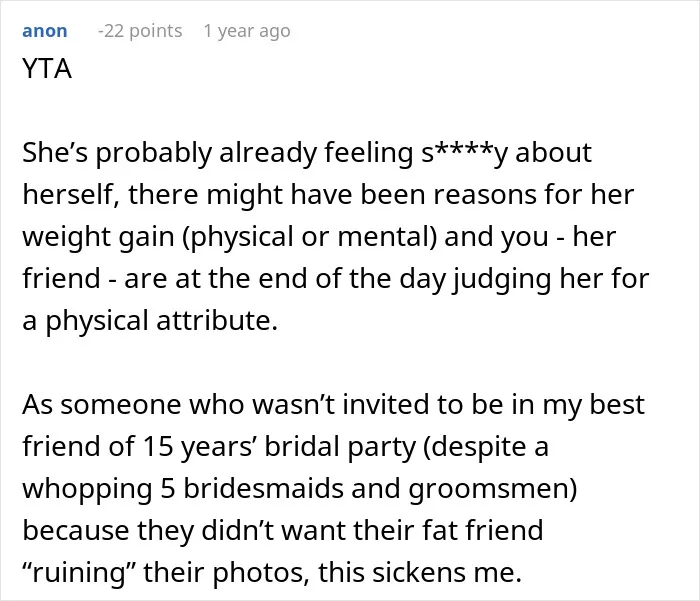Click the words my best
Screen dimensions: 700x601
click(x=594, y=405)
